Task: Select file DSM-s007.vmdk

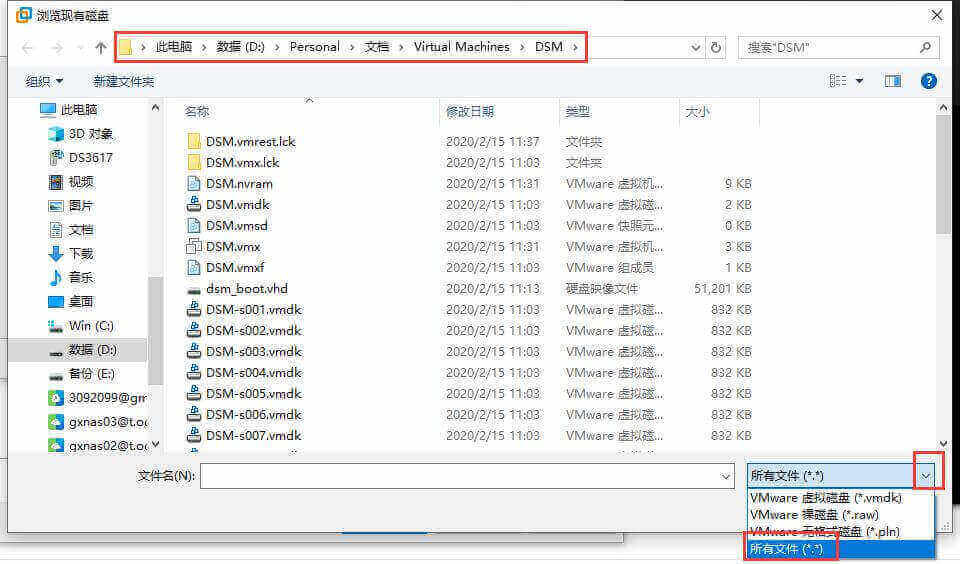Action: [253, 435]
